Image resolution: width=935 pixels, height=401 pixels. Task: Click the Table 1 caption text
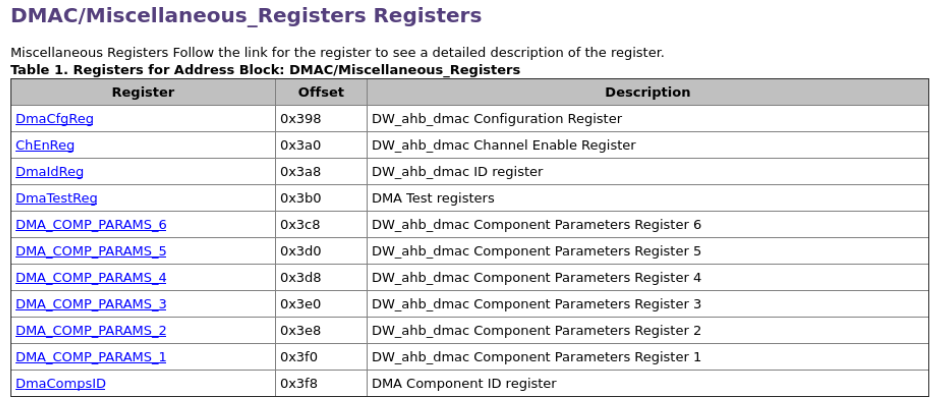265,70
